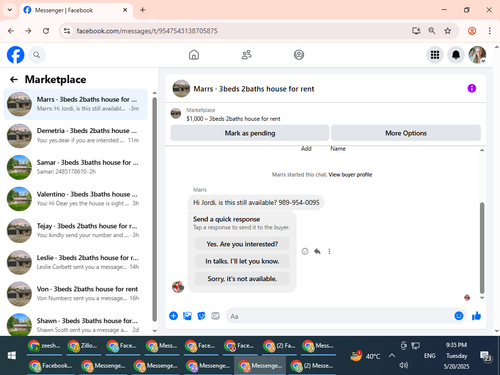The width and height of the screenshot is (500, 375).
Task: Click the 40°C weather widget
Action: click(365, 356)
